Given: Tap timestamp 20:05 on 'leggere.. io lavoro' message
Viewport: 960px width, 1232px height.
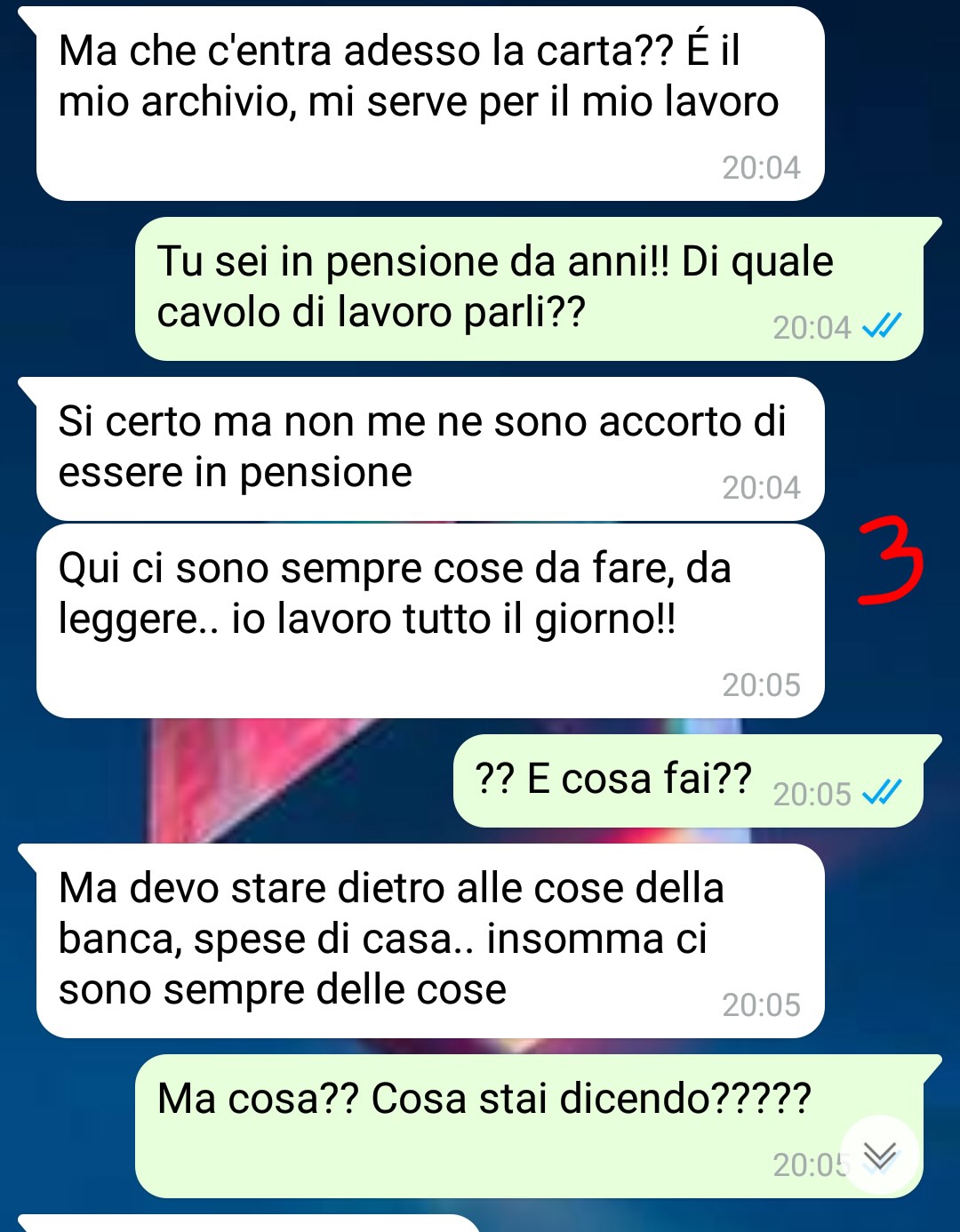Looking at the screenshot, I should [x=761, y=684].
